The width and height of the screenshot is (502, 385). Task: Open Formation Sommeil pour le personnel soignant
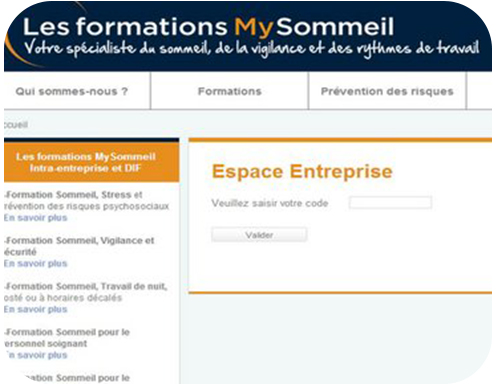67,338
